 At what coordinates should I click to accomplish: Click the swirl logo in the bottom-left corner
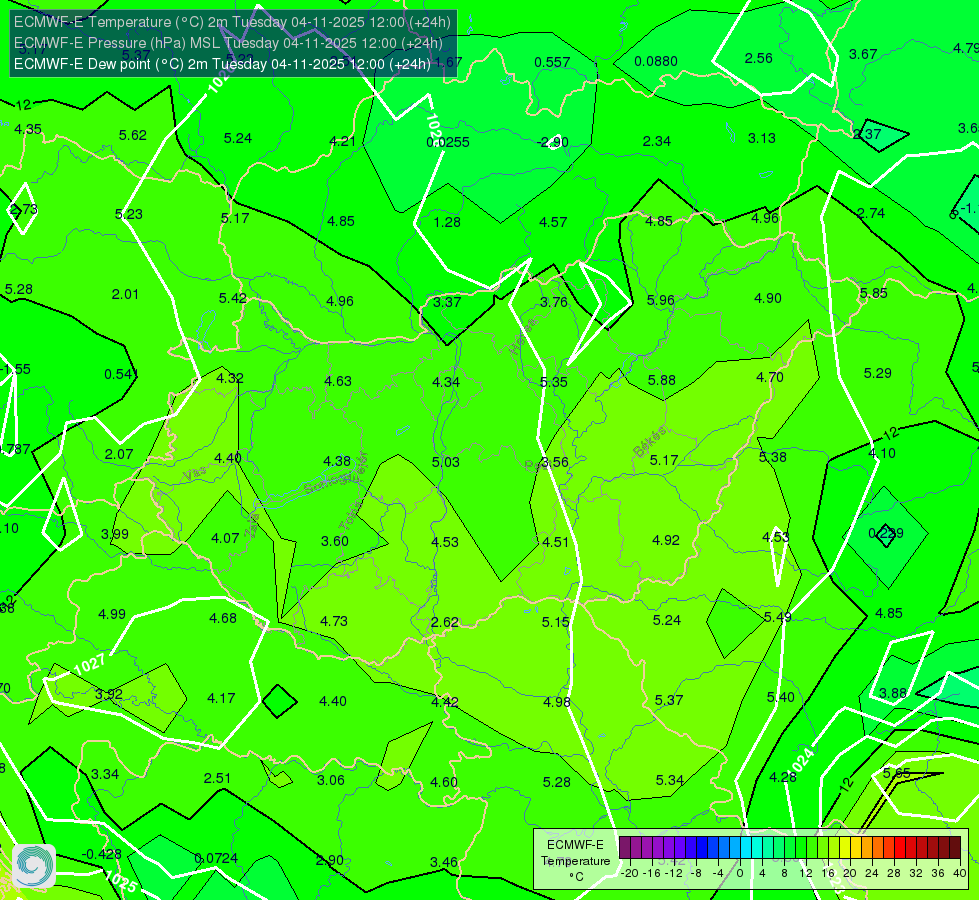[34, 865]
